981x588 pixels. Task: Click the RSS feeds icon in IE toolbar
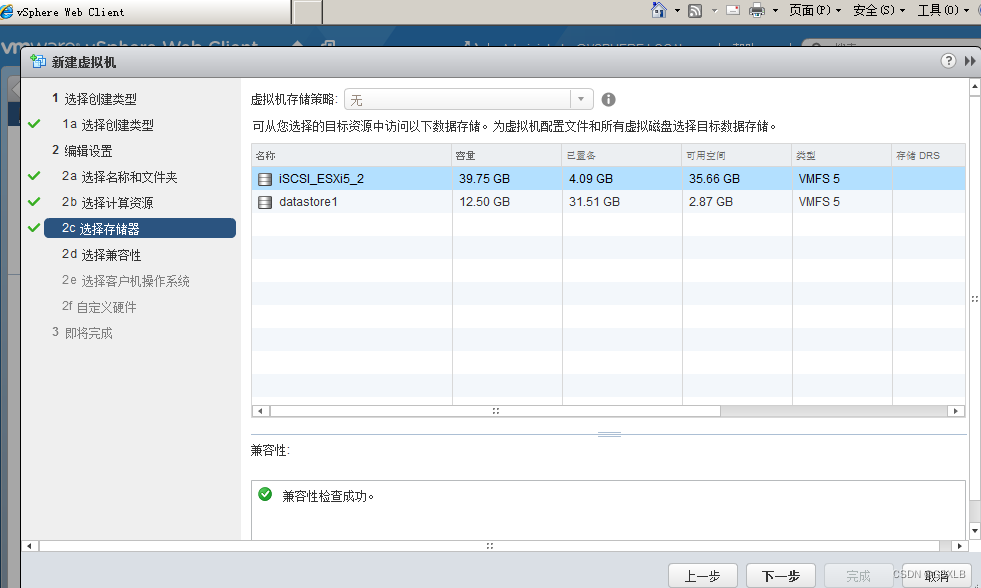[x=695, y=11]
